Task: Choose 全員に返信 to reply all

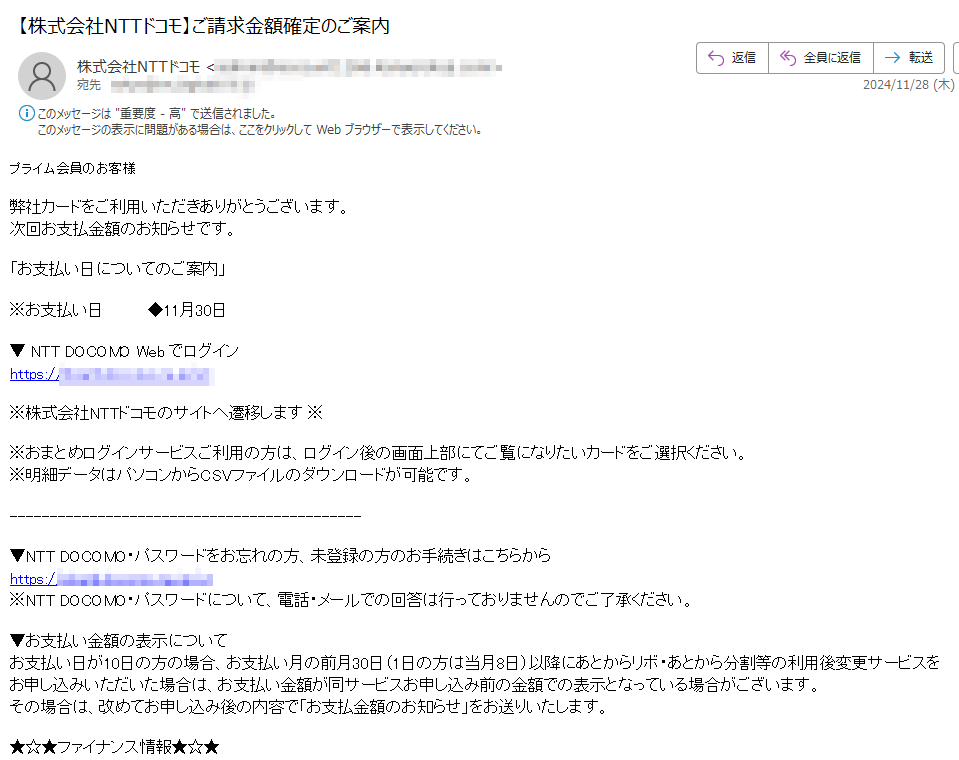Action: coord(821,58)
